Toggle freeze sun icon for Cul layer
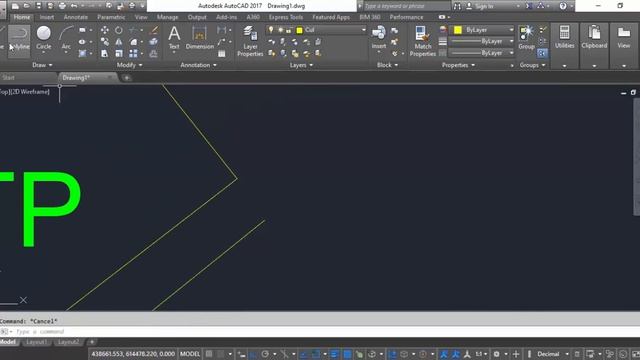The width and height of the screenshot is (640, 360). coord(280,30)
